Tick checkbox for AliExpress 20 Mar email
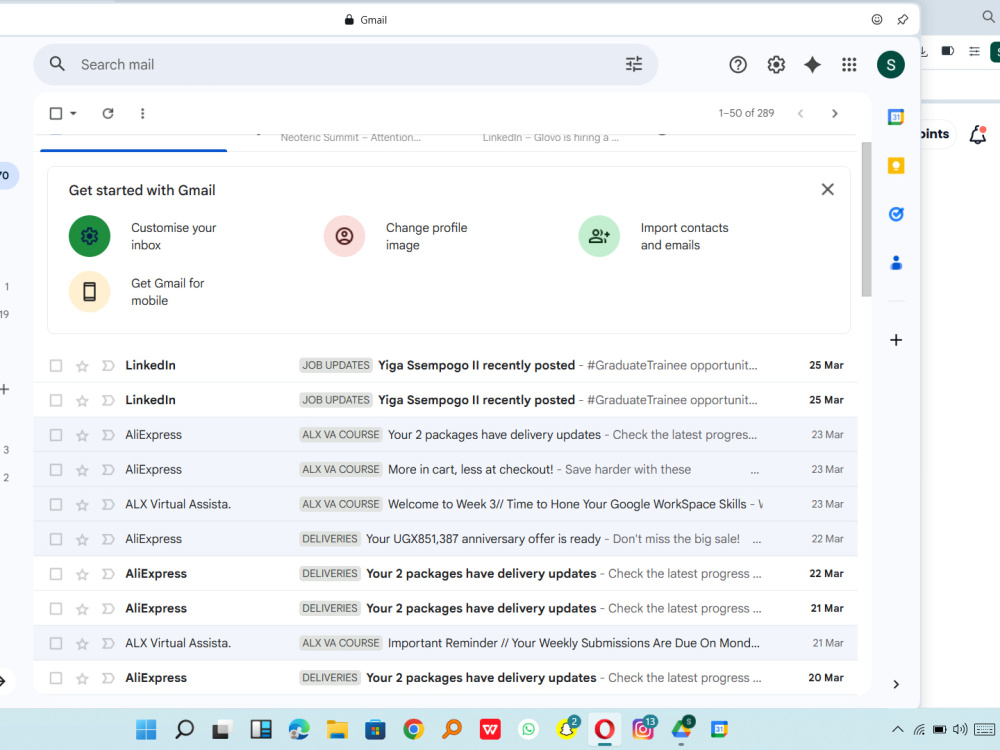 pyautogui.click(x=56, y=679)
